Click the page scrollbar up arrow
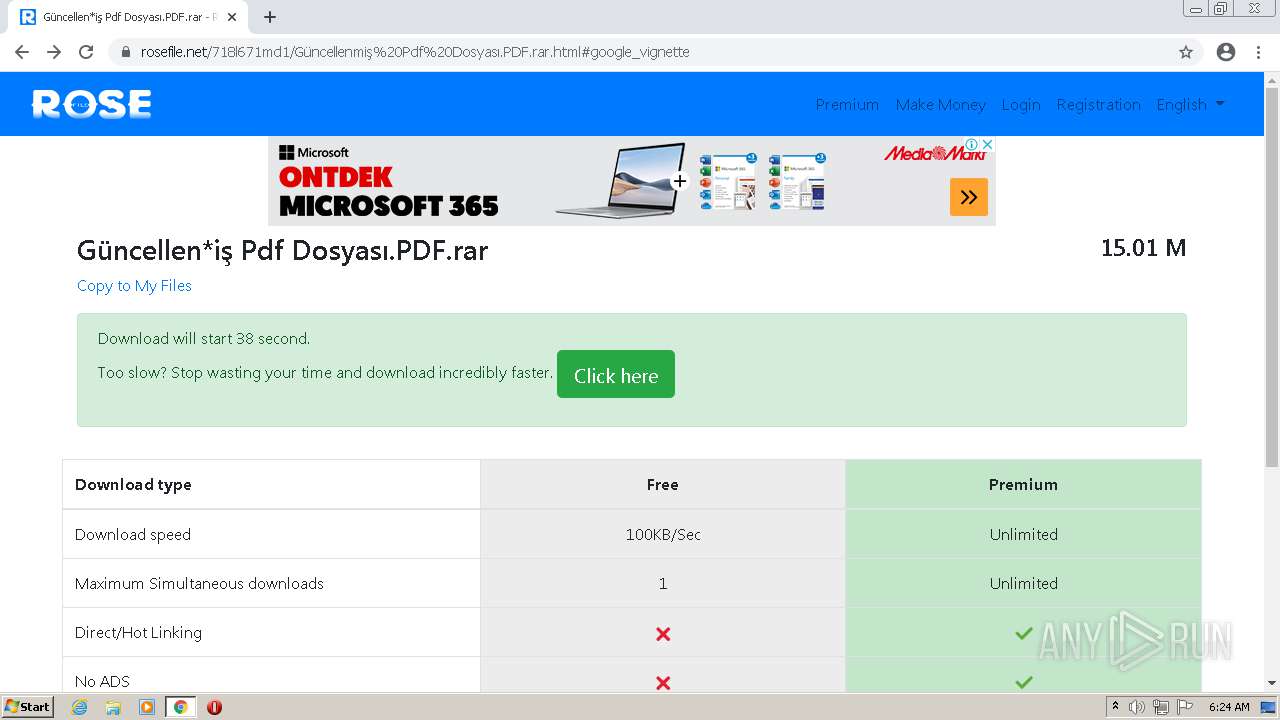1280x720 pixels. (x=1272, y=79)
